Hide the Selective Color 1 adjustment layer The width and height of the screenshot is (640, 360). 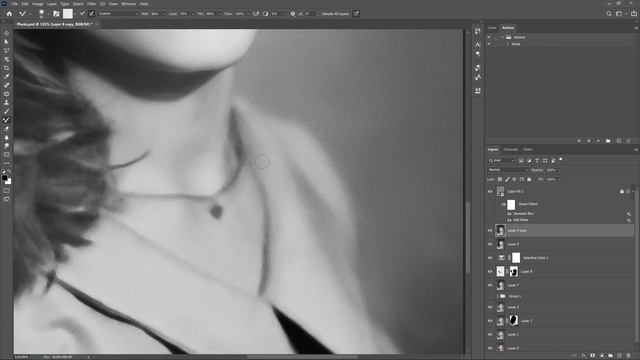point(490,258)
